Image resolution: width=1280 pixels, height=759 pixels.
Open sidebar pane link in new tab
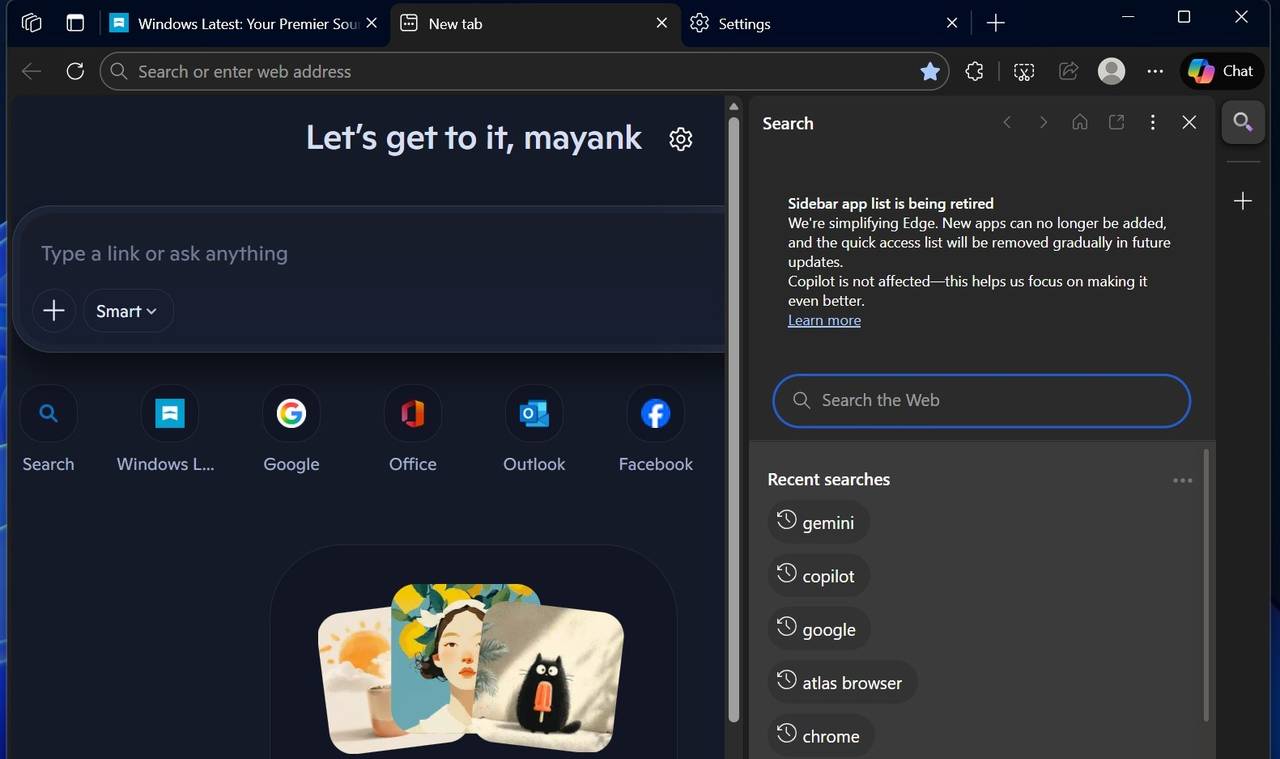click(x=1116, y=122)
